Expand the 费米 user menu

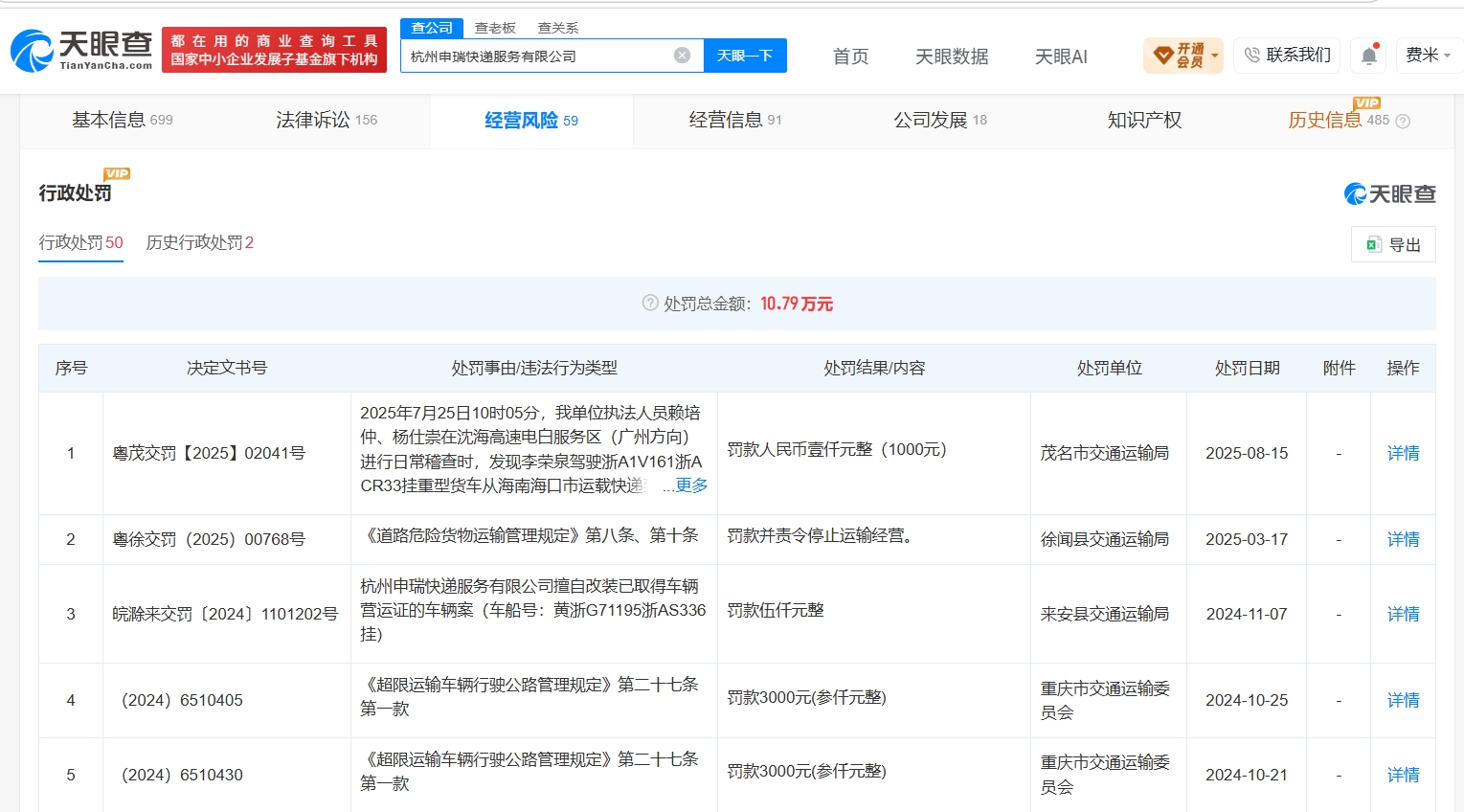1428,56
